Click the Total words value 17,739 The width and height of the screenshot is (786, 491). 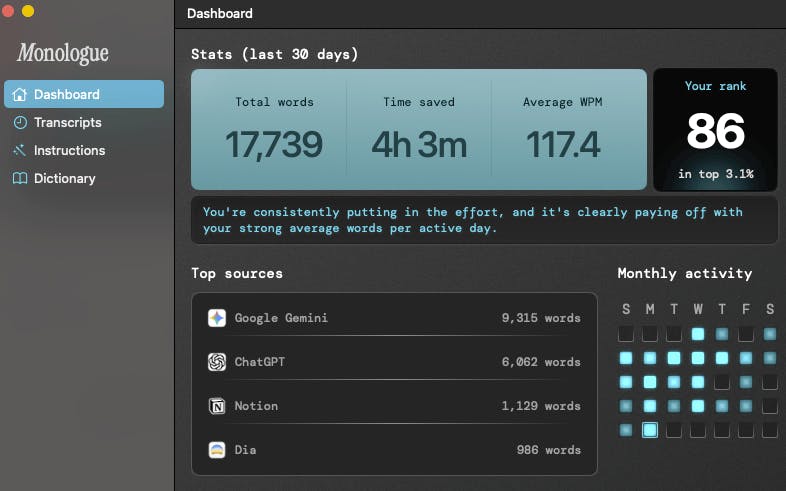(x=274, y=144)
